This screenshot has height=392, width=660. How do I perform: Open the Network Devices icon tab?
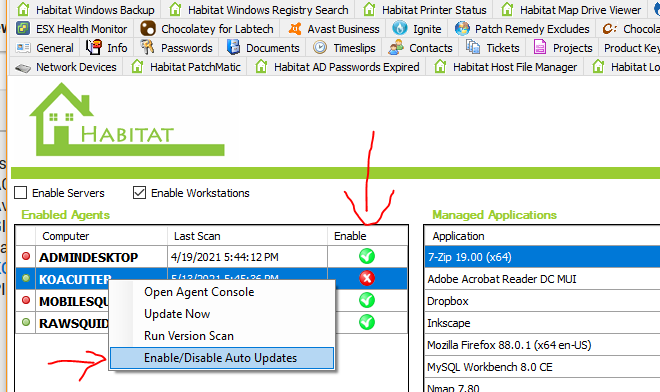tap(23, 67)
